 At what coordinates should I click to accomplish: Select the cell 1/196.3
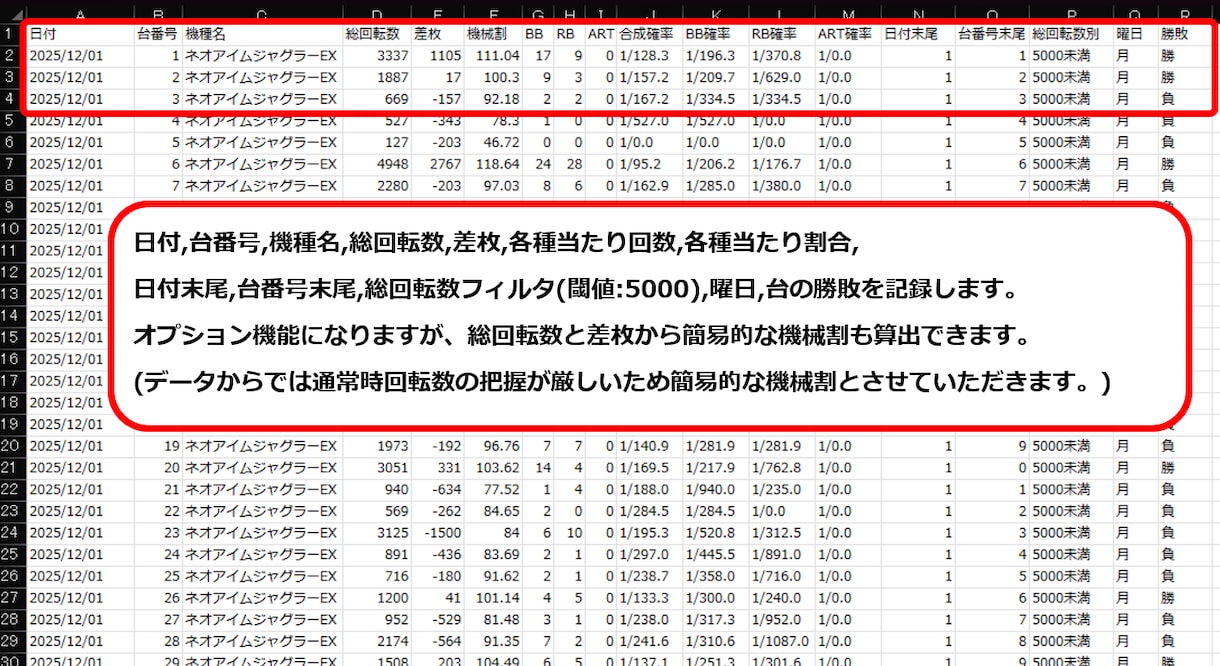point(715,55)
